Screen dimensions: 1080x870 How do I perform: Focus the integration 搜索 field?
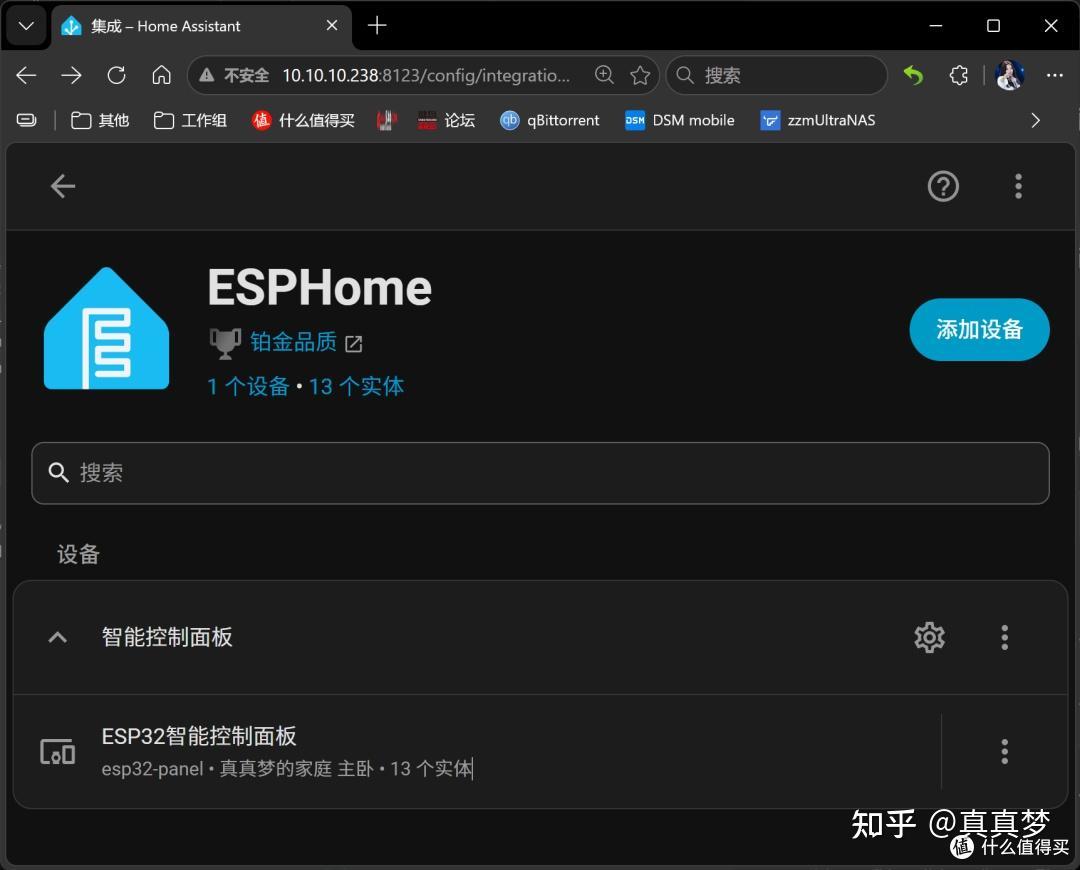click(540, 473)
